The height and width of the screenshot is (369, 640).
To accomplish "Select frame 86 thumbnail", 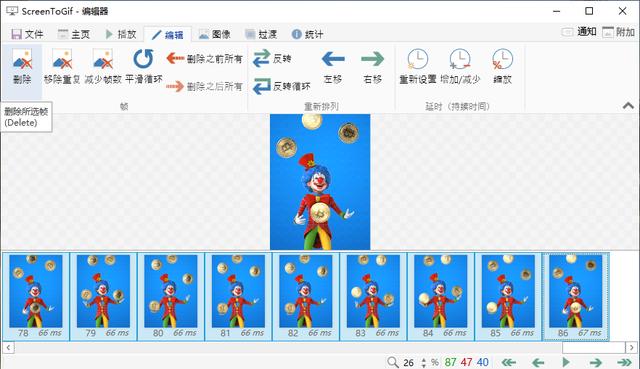I will [576, 296].
